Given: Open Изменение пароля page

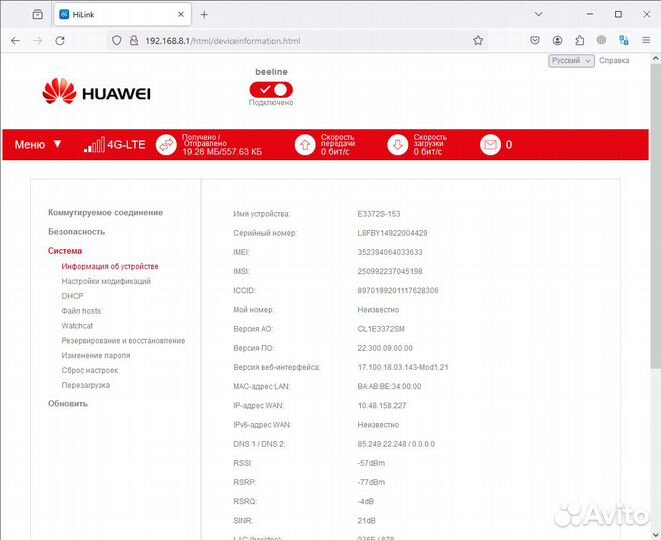Looking at the screenshot, I should [x=96, y=355].
